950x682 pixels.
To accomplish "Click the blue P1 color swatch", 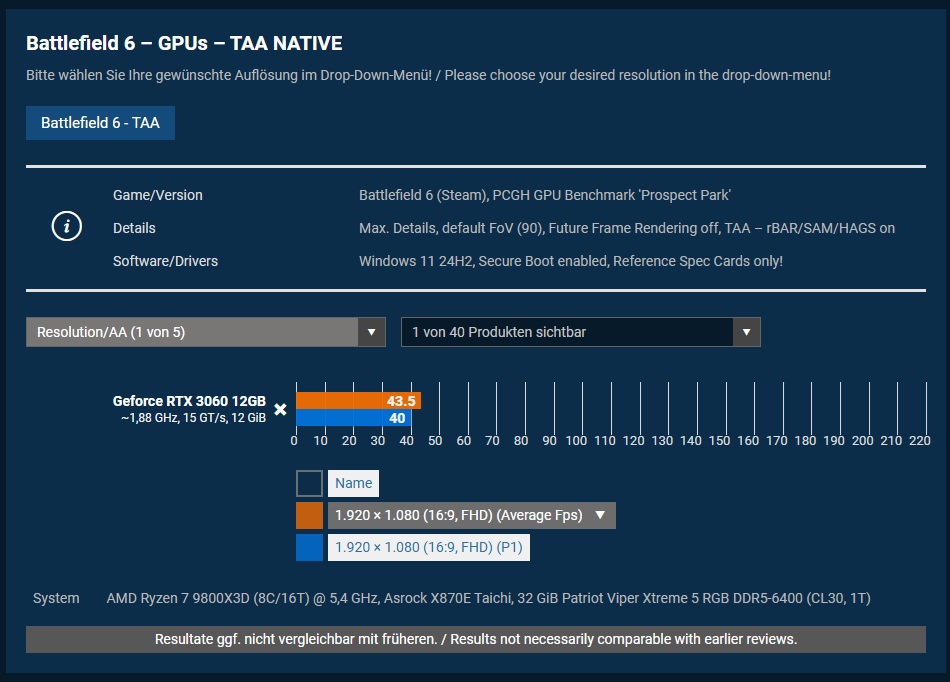I will click(x=309, y=548).
